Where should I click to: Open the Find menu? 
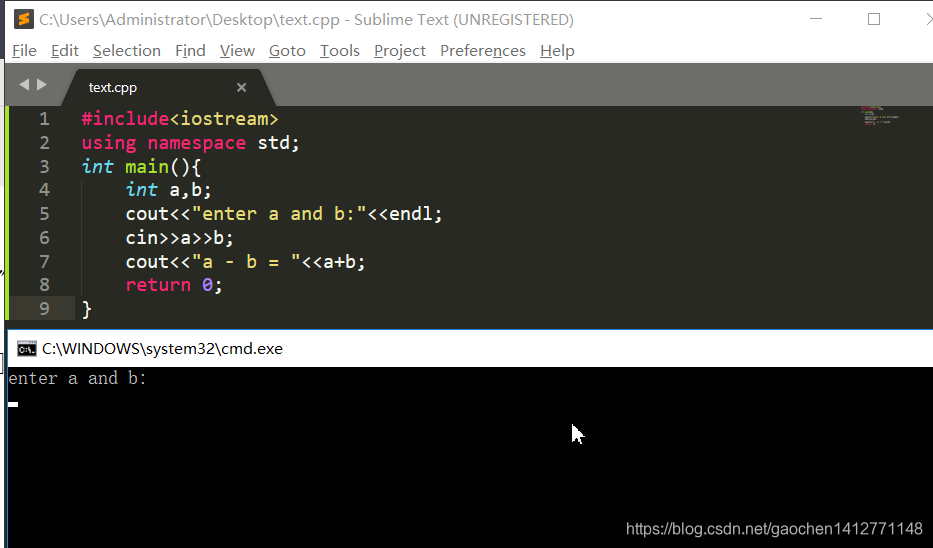point(190,51)
